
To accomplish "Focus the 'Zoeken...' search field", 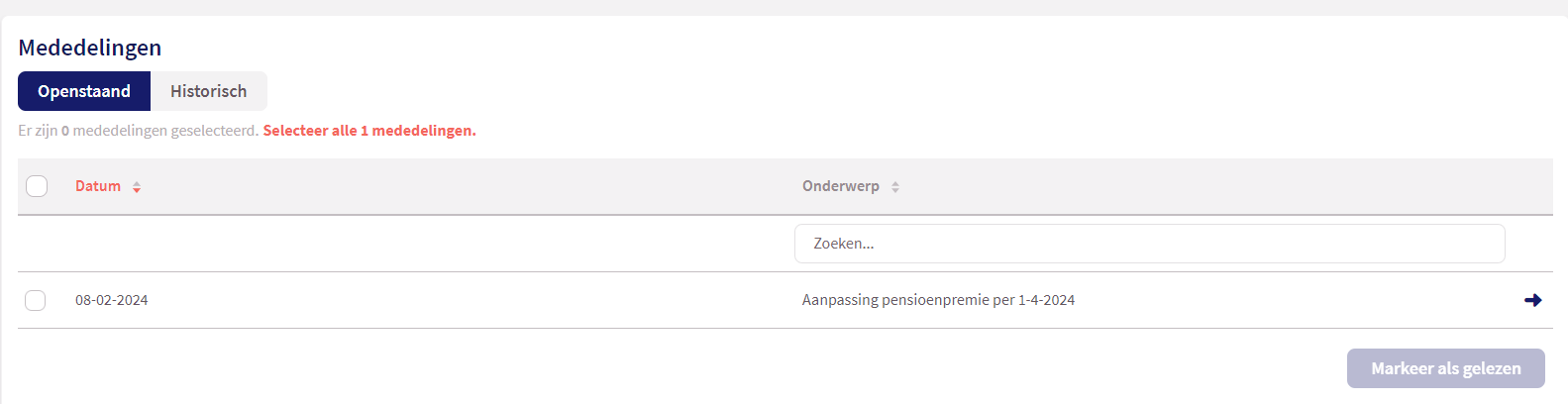I will 1150,244.
